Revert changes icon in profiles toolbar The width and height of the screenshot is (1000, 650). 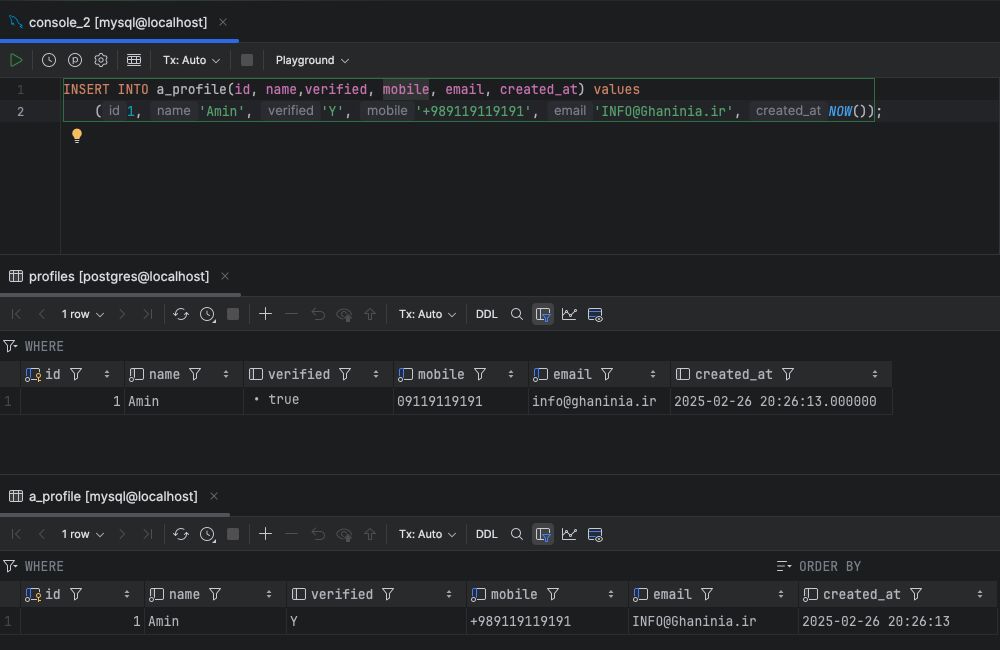318,314
